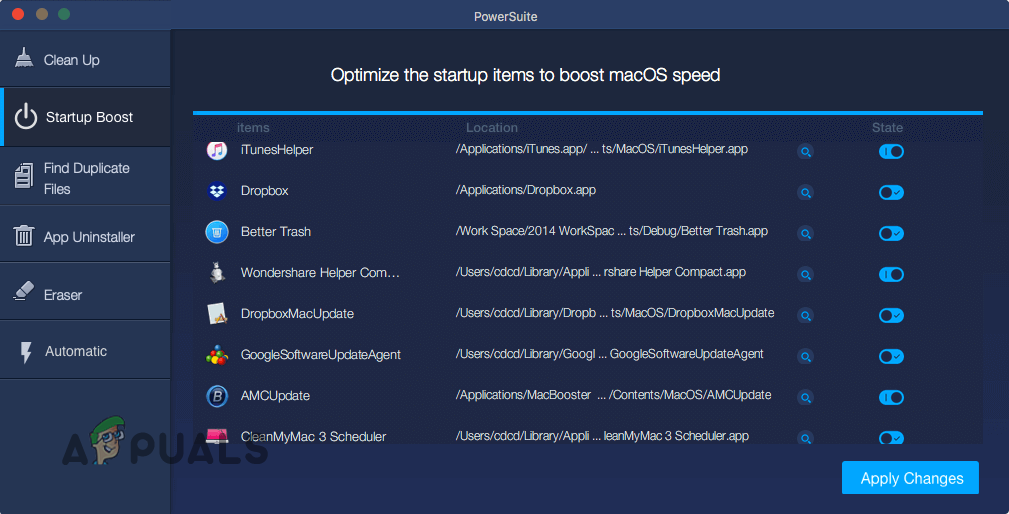The height and width of the screenshot is (514, 1009).
Task: Select the GoogleSoftwareUpdateAgent item name
Action: (320, 354)
